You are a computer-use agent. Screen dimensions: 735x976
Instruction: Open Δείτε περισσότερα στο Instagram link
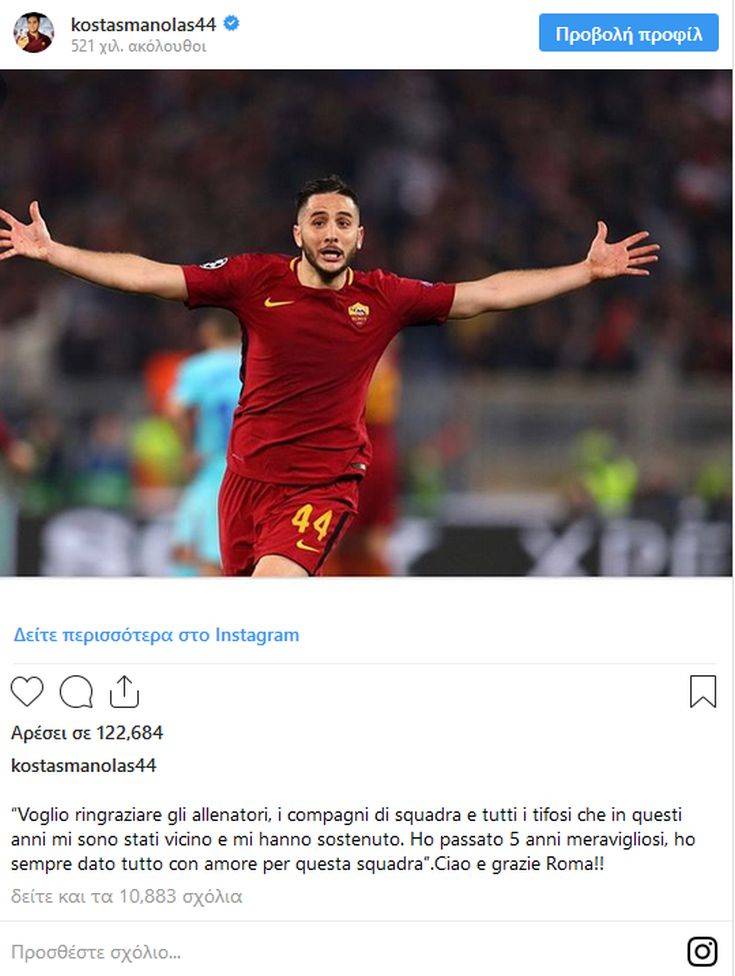click(x=156, y=635)
